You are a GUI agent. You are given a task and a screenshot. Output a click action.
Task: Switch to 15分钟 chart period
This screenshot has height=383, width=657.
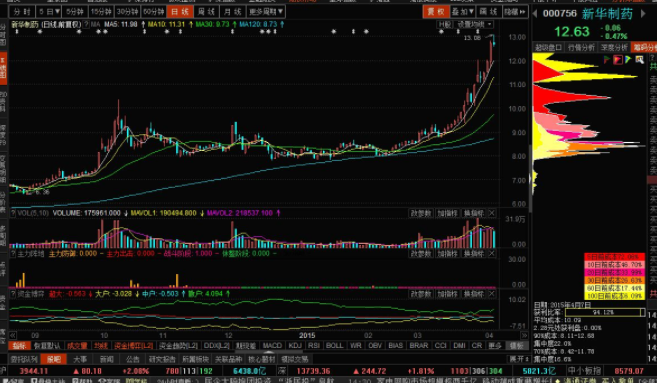(x=101, y=12)
